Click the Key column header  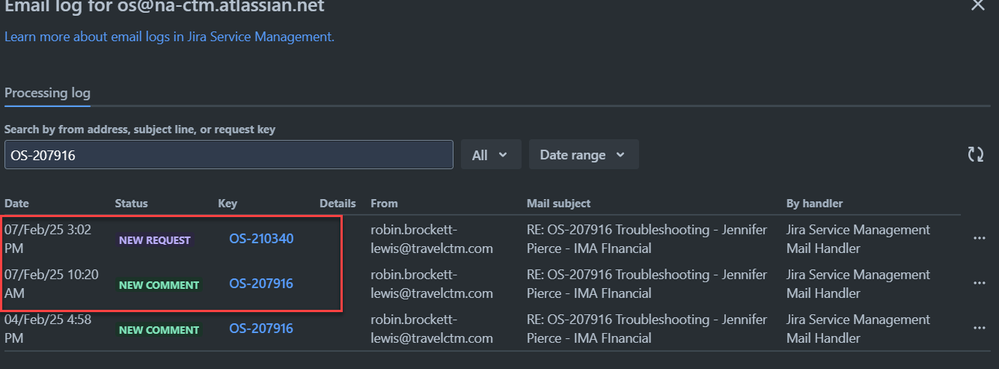227,203
